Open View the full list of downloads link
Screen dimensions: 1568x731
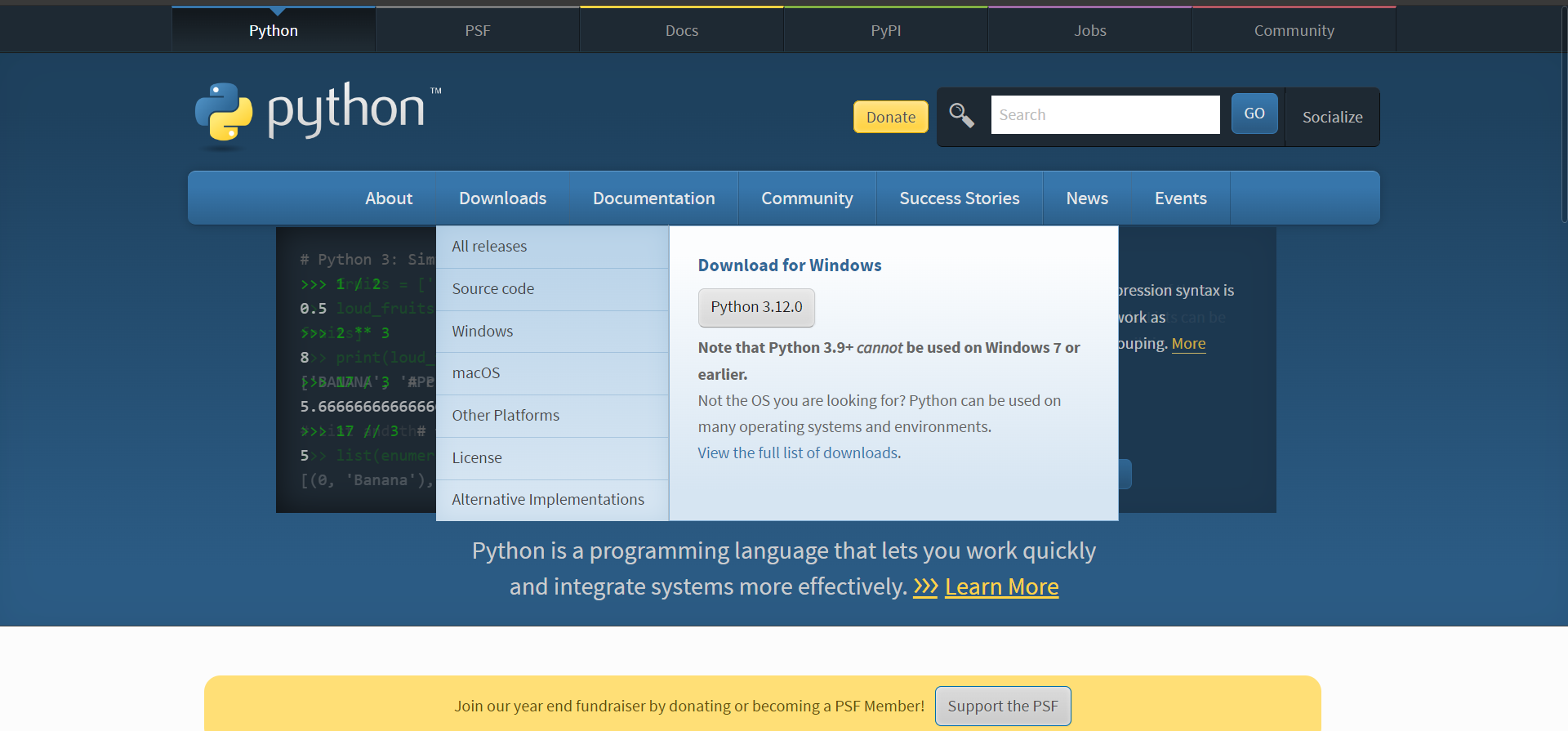pyautogui.click(x=798, y=452)
